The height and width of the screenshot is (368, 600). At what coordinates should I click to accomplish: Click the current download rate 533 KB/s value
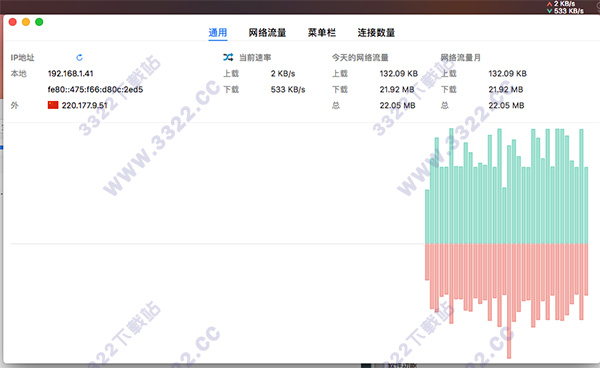(288, 90)
